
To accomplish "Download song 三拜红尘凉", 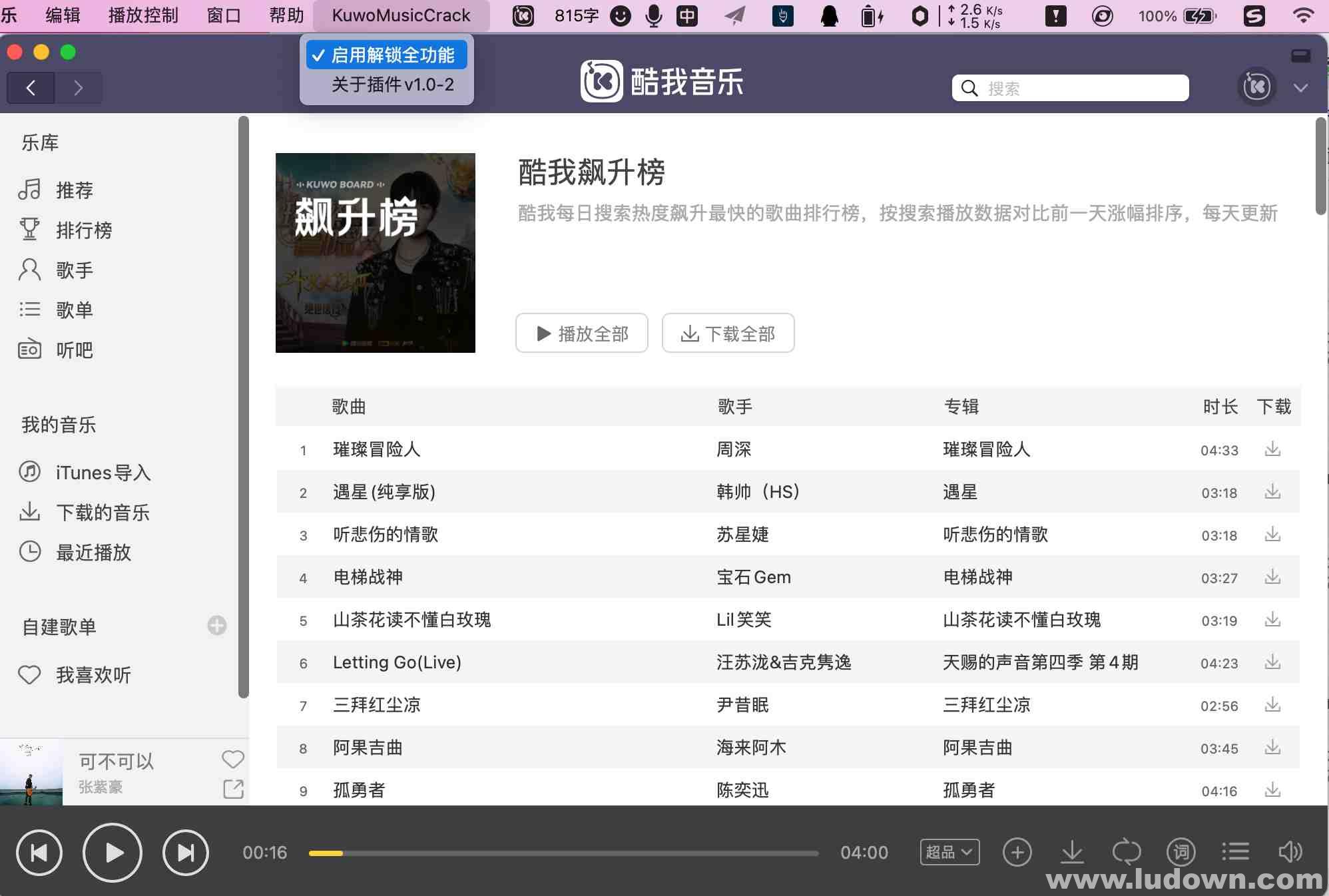I will 1272,704.
